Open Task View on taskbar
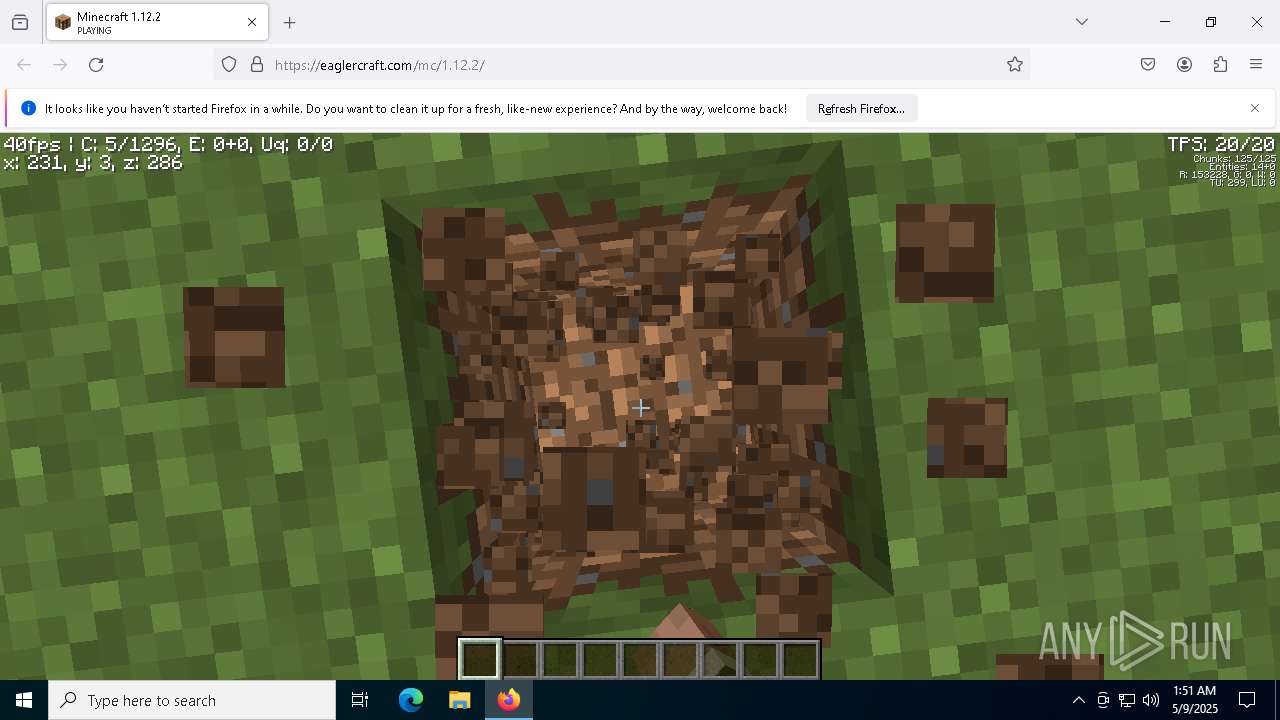1280x720 pixels. [360, 700]
